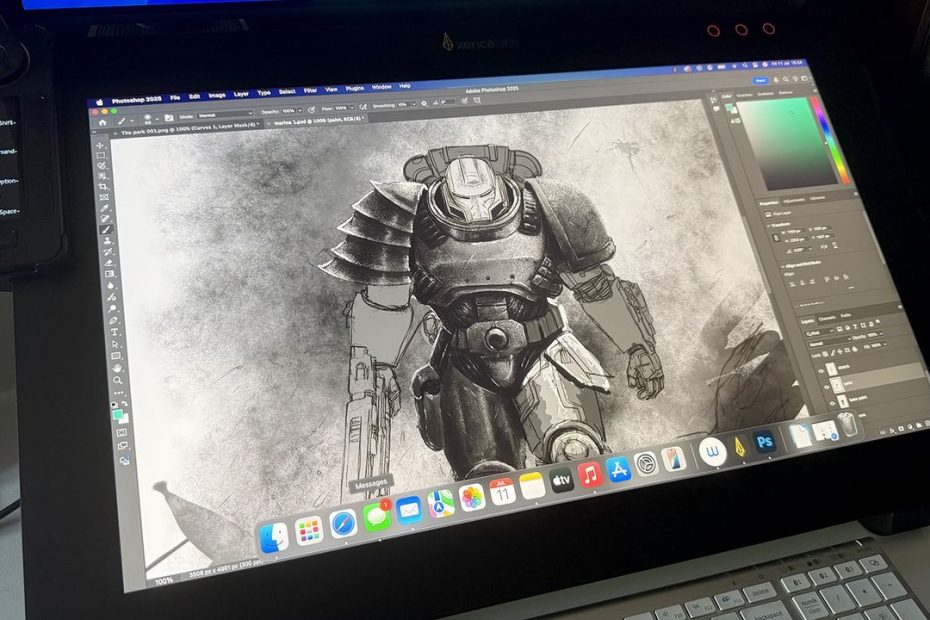Image resolution: width=930 pixels, height=620 pixels.
Task: Select the Hand tool
Action: (x=117, y=368)
